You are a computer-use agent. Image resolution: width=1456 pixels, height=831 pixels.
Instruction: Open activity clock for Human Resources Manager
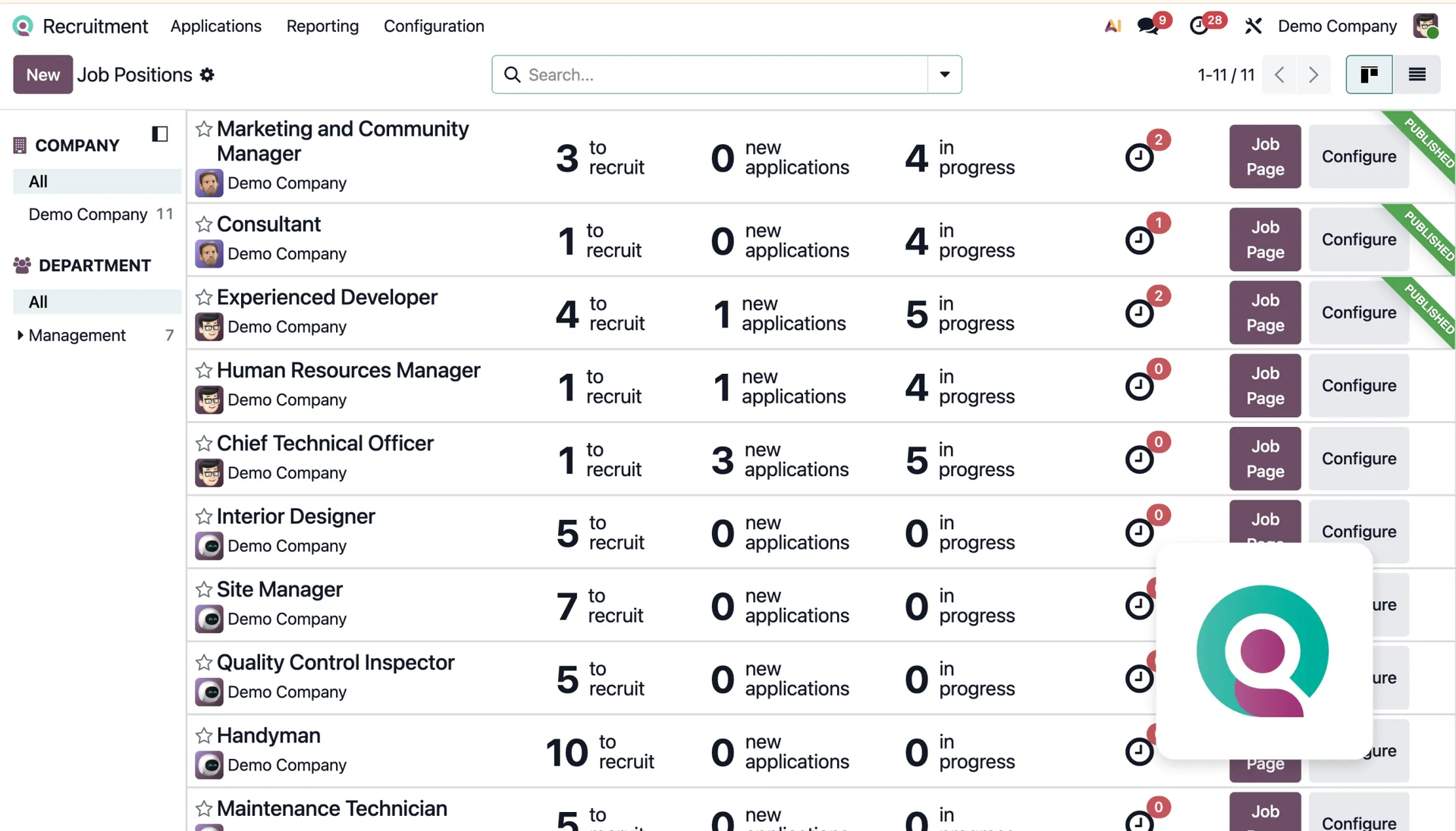1139,387
